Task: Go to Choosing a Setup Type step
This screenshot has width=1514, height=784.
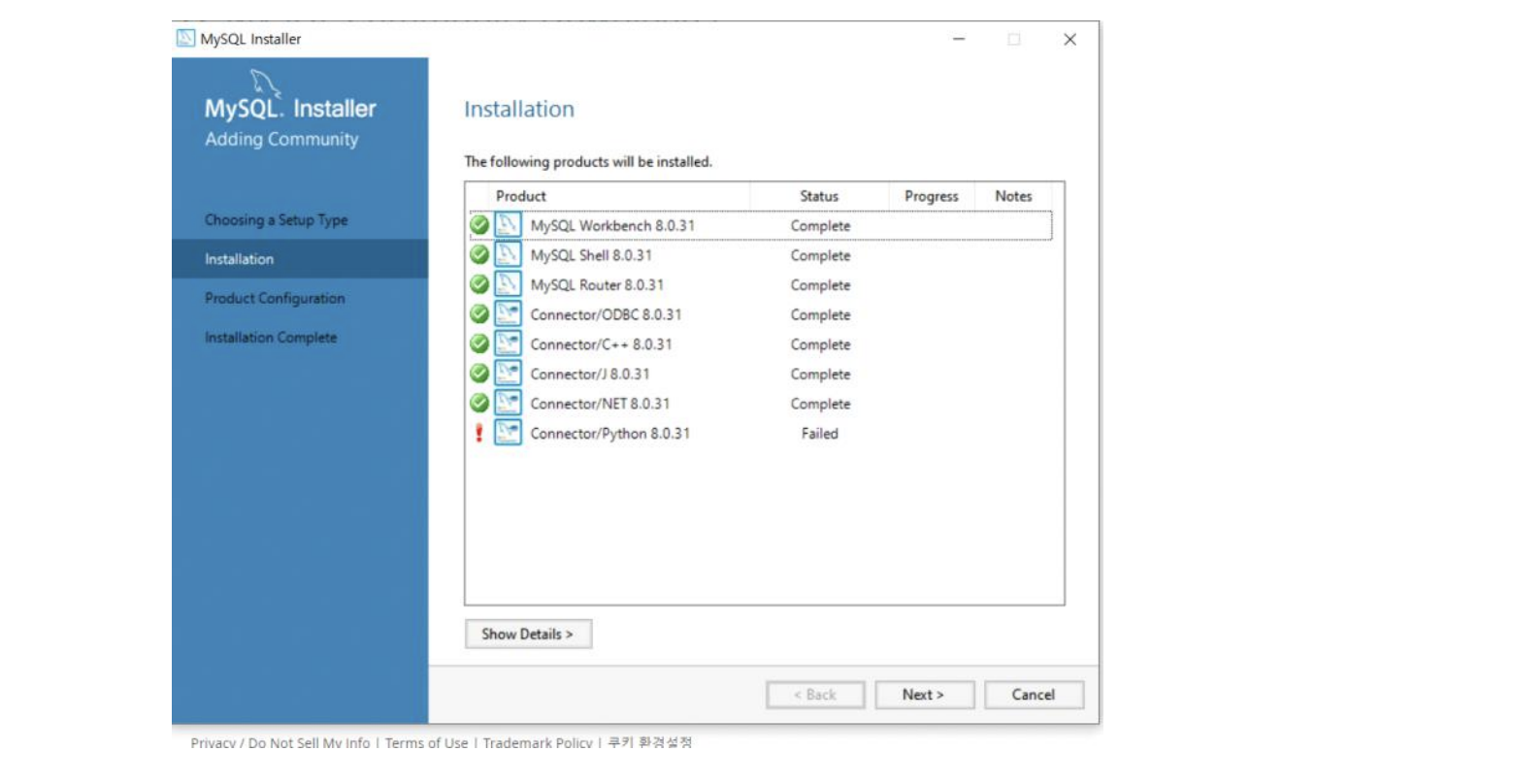Action: (276, 220)
